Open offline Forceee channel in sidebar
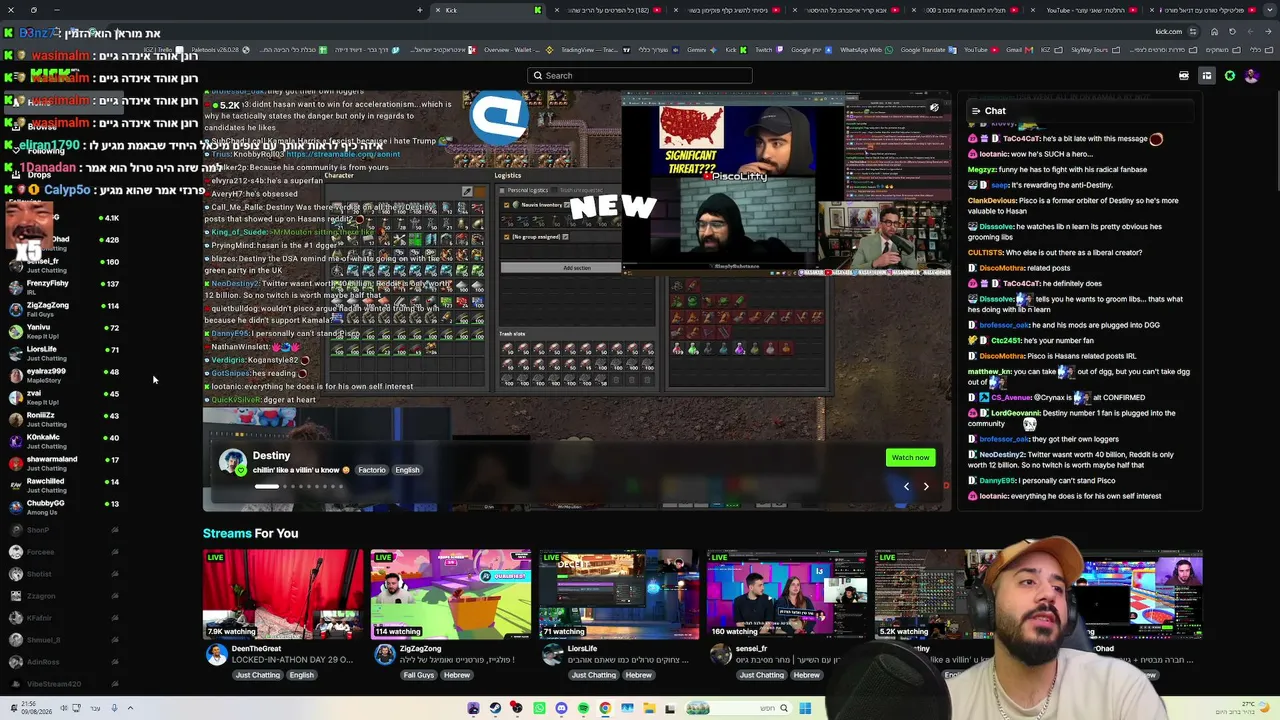The image size is (1280, 720). tap(62, 552)
